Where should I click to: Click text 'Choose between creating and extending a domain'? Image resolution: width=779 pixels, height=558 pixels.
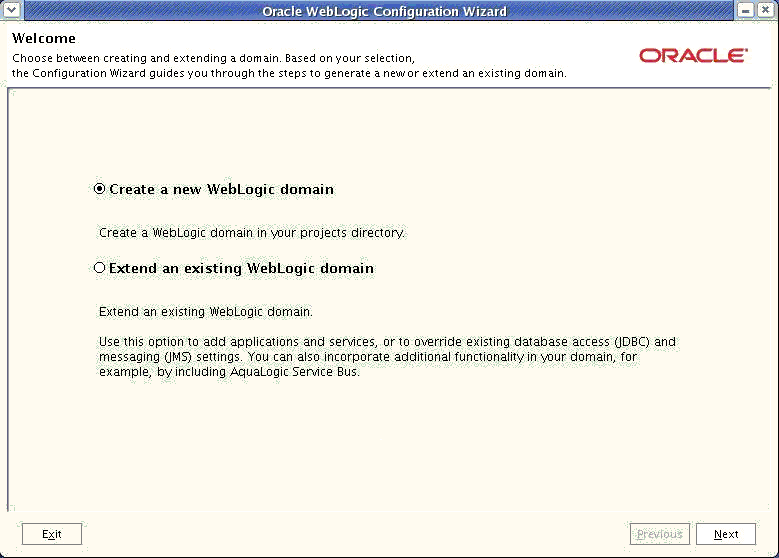(x=148, y=58)
